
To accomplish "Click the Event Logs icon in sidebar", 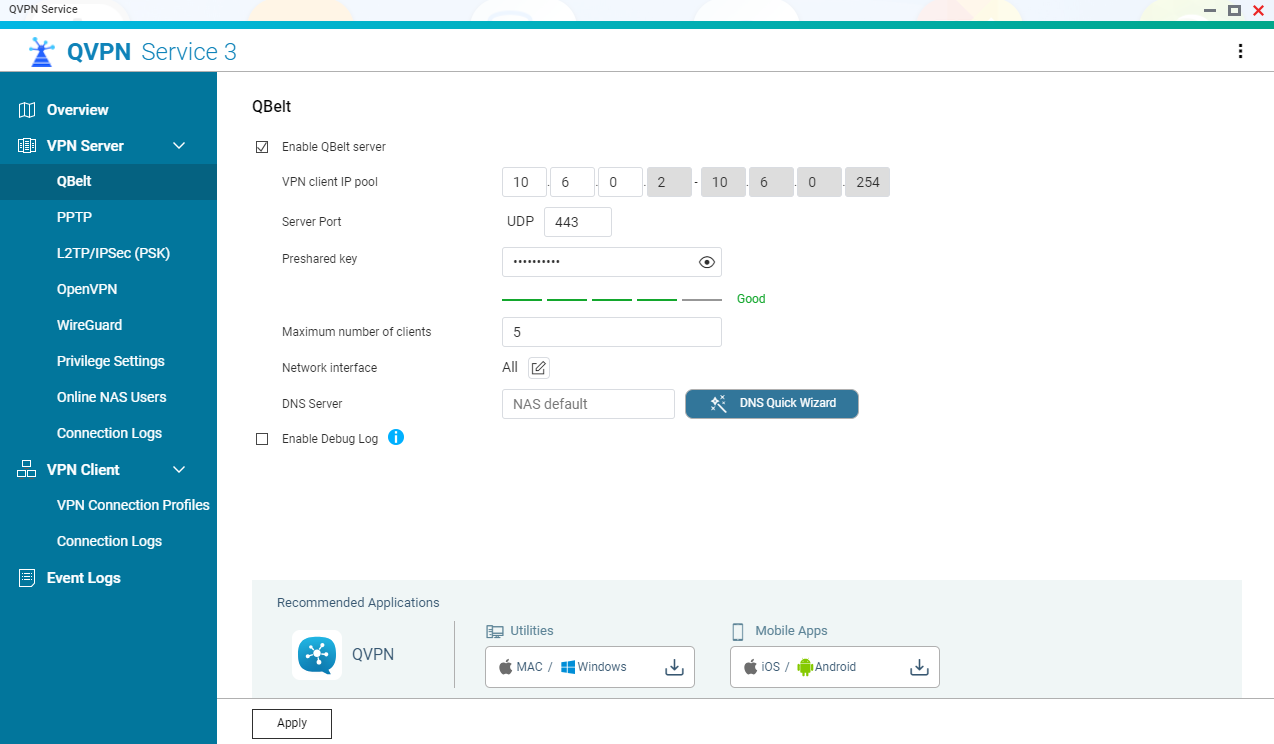I will click(x=27, y=578).
